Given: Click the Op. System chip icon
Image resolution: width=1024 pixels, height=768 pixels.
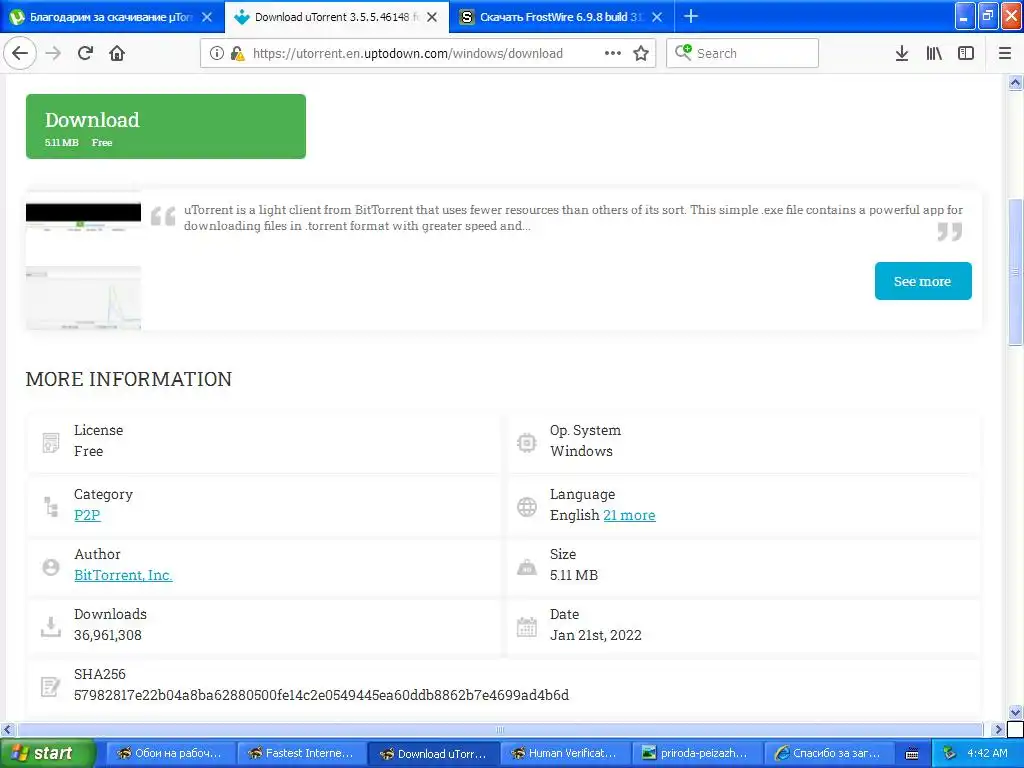Looking at the screenshot, I should tap(526, 443).
